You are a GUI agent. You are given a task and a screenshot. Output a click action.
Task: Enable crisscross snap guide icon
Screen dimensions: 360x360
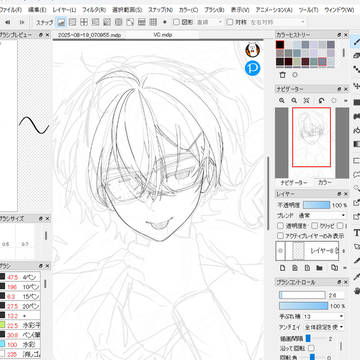[84, 22]
